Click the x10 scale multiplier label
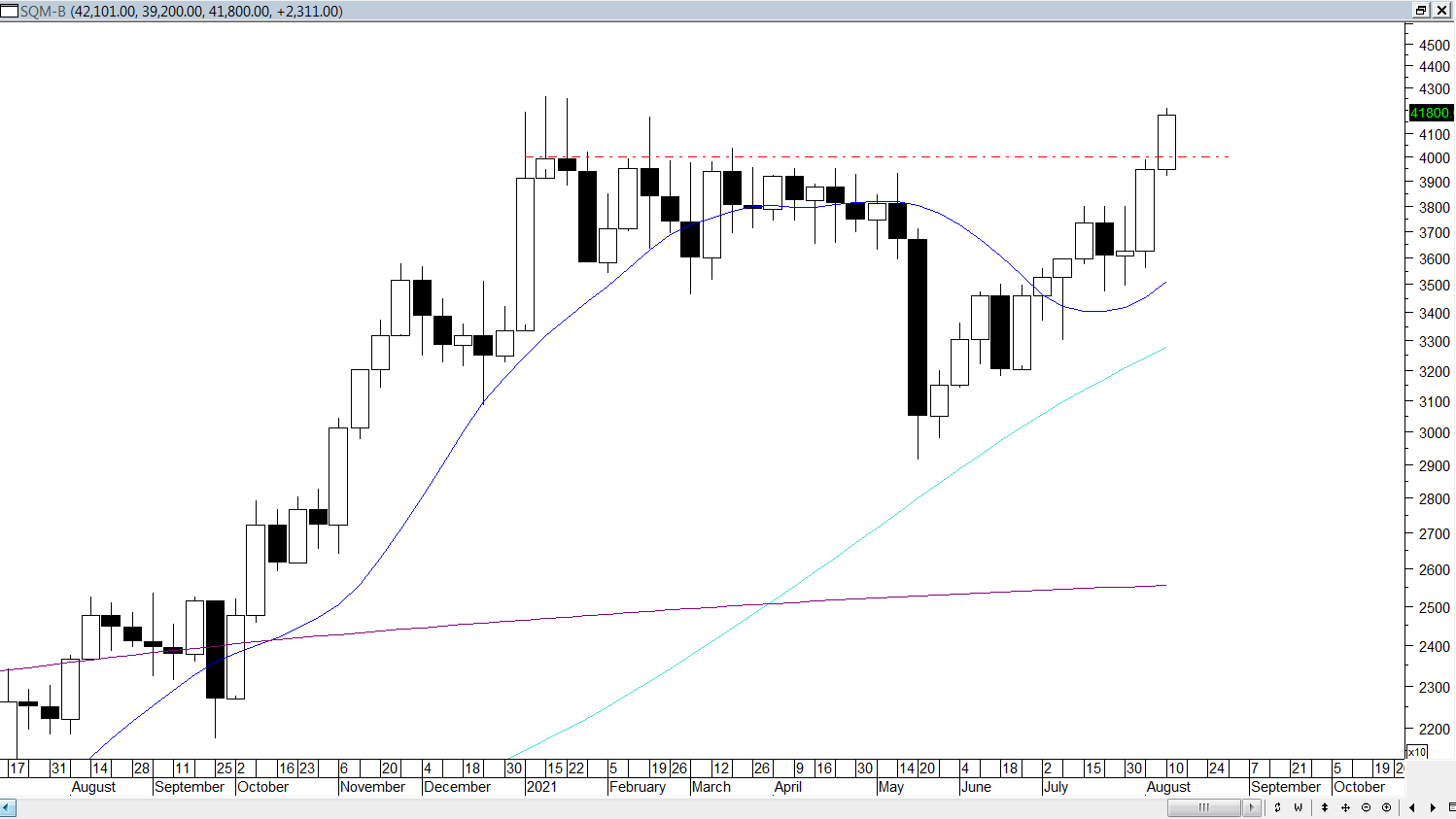The height and width of the screenshot is (819, 1456). (1417, 752)
